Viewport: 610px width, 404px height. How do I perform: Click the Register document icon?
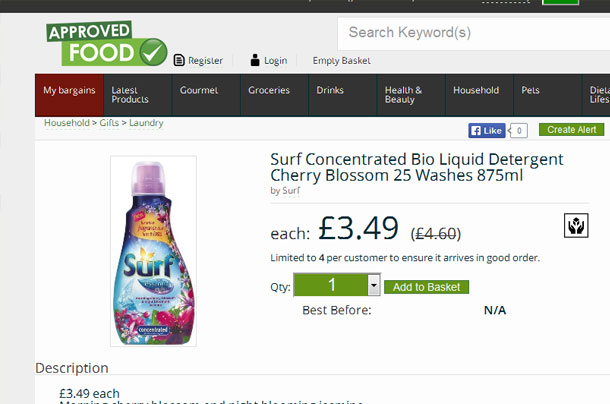(179, 60)
